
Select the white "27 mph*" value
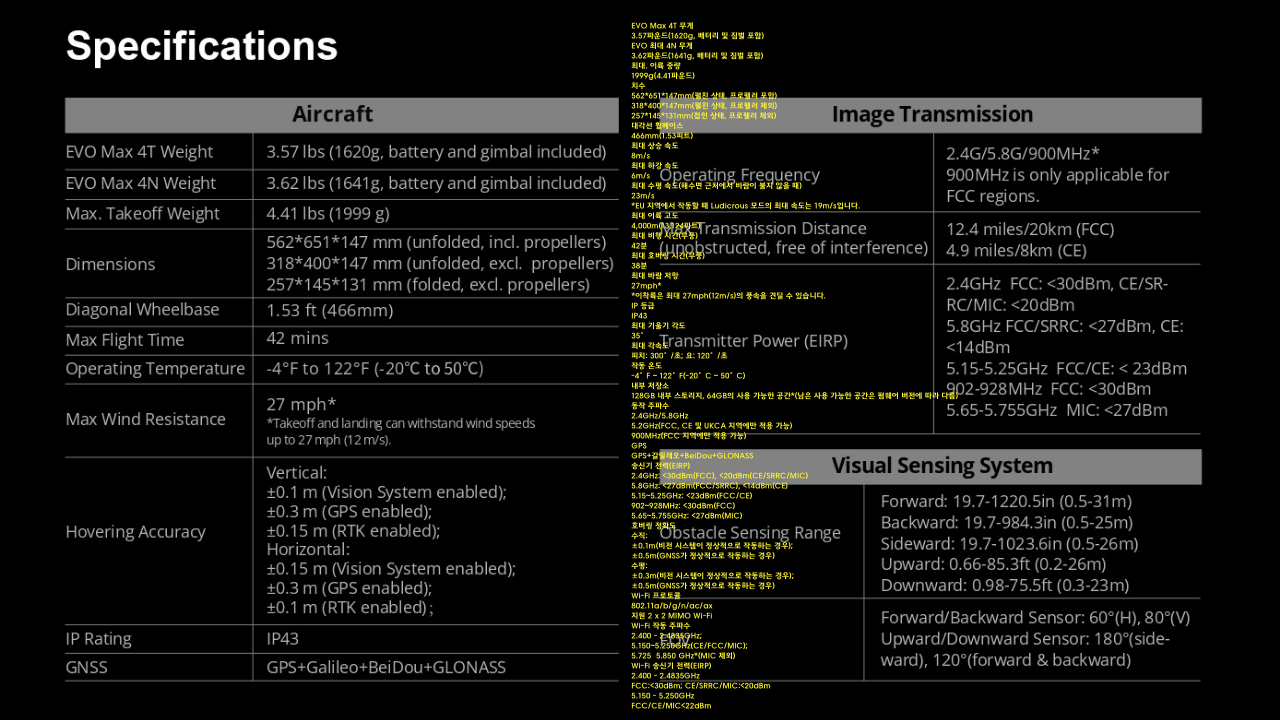301,404
